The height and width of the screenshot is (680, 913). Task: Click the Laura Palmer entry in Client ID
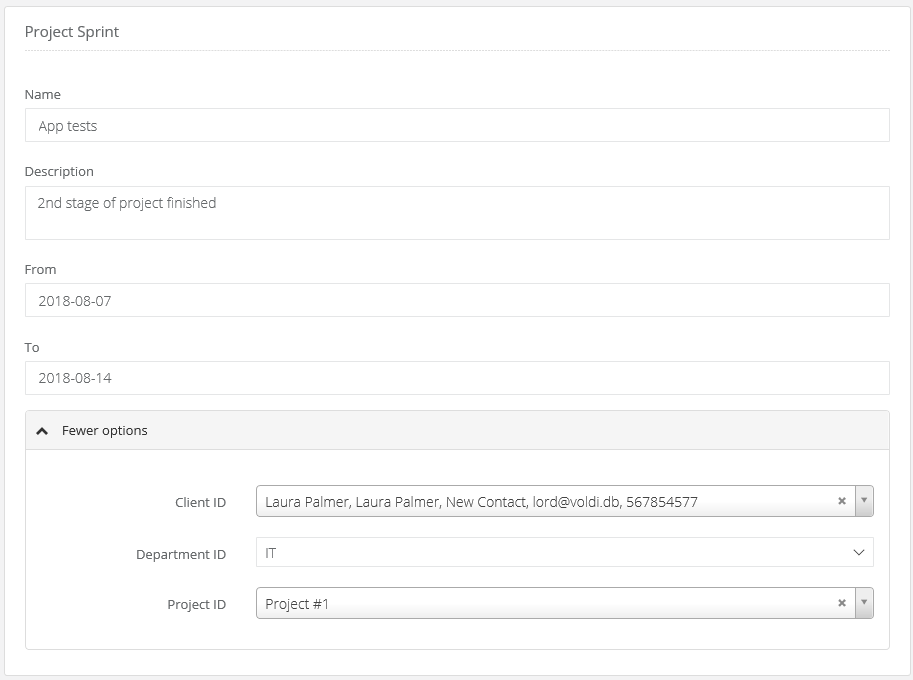pos(481,502)
